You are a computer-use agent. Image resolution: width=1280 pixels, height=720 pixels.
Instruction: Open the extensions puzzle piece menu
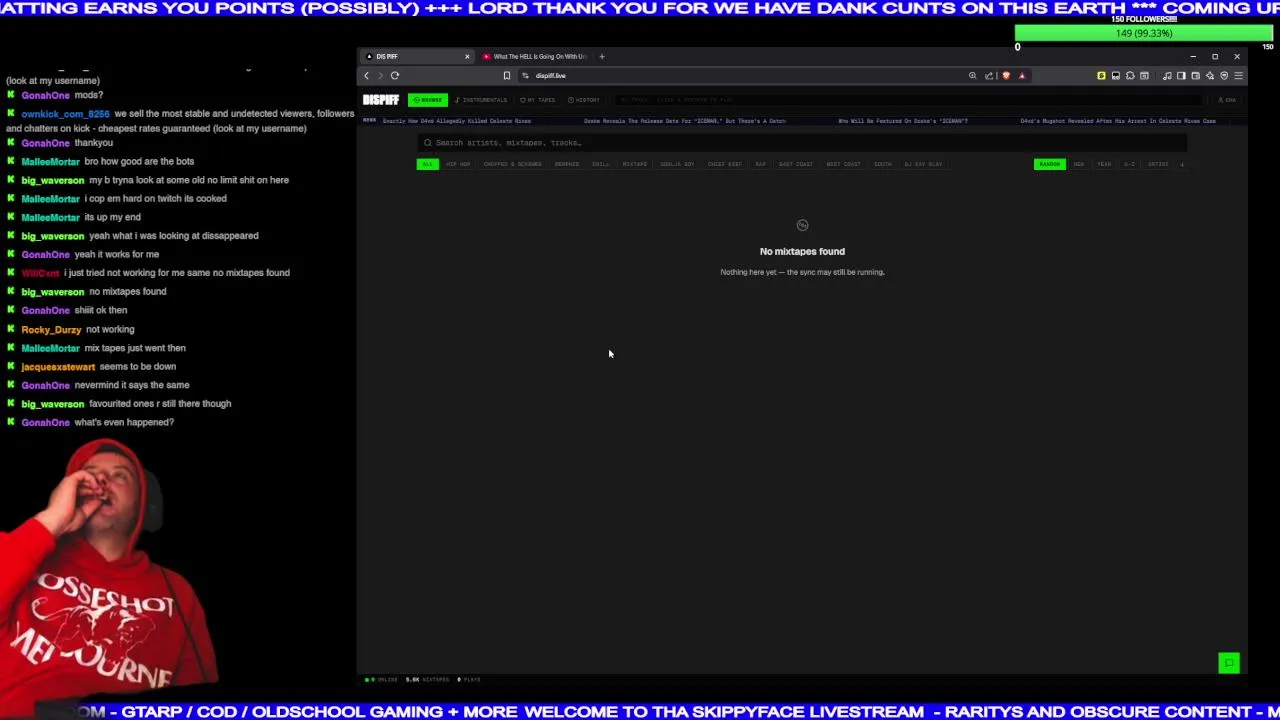(x=1130, y=76)
